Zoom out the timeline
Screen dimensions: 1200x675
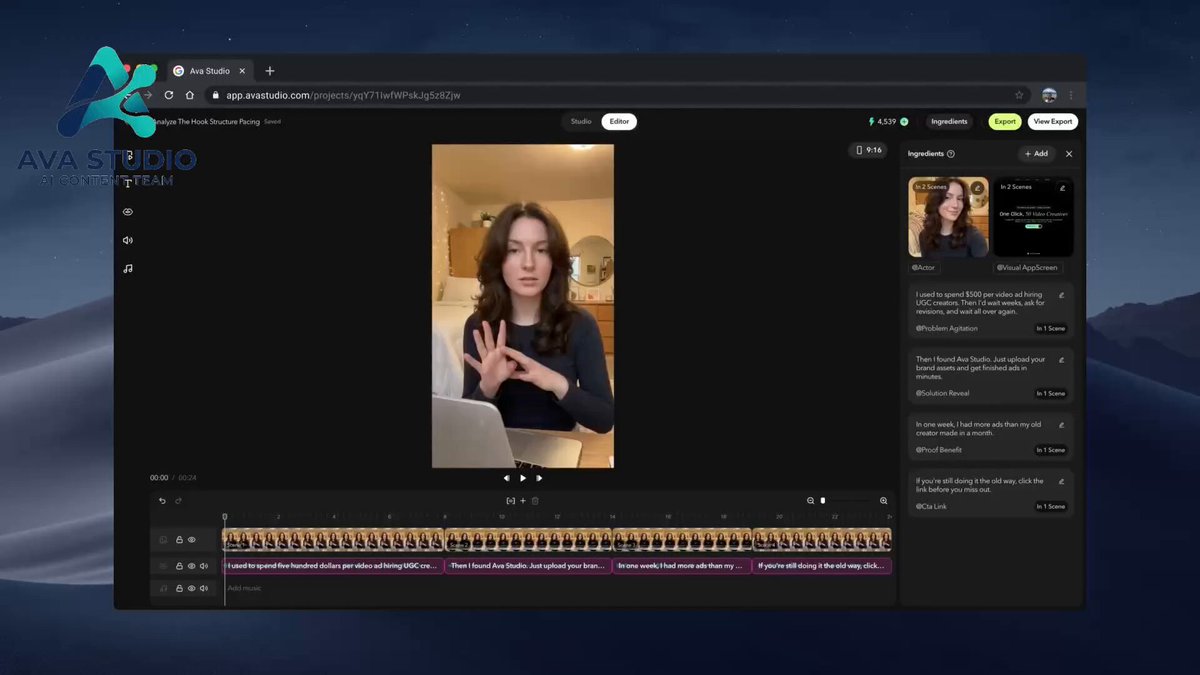811,500
